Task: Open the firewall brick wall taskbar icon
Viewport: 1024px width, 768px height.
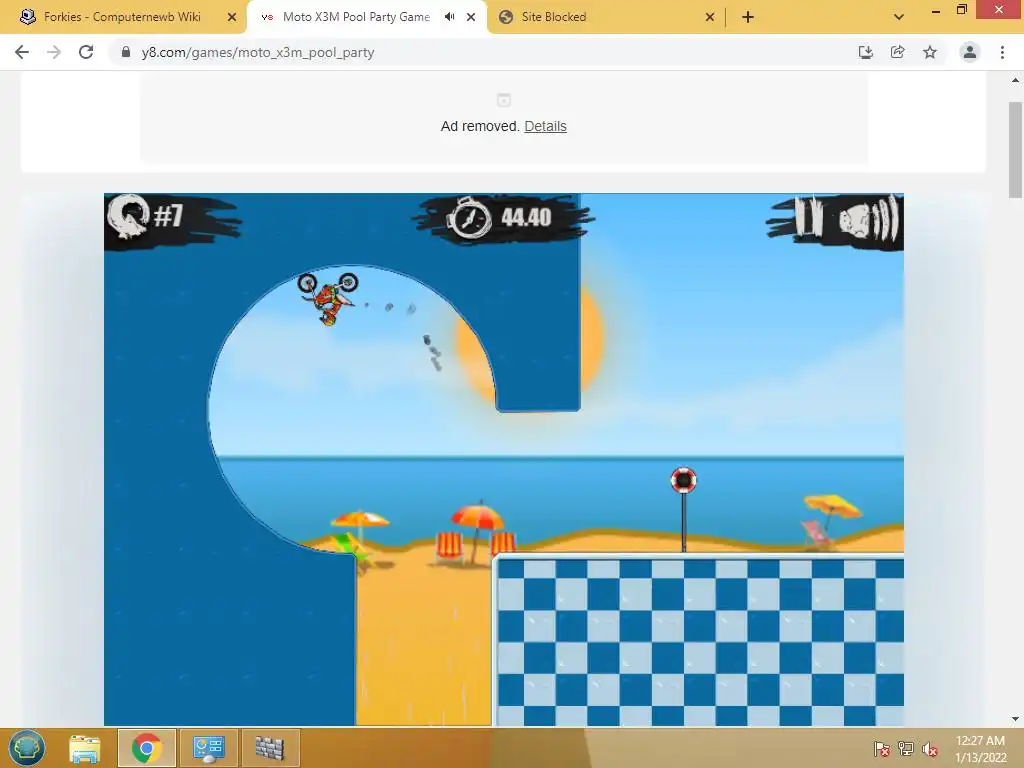Action: (270, 748)
